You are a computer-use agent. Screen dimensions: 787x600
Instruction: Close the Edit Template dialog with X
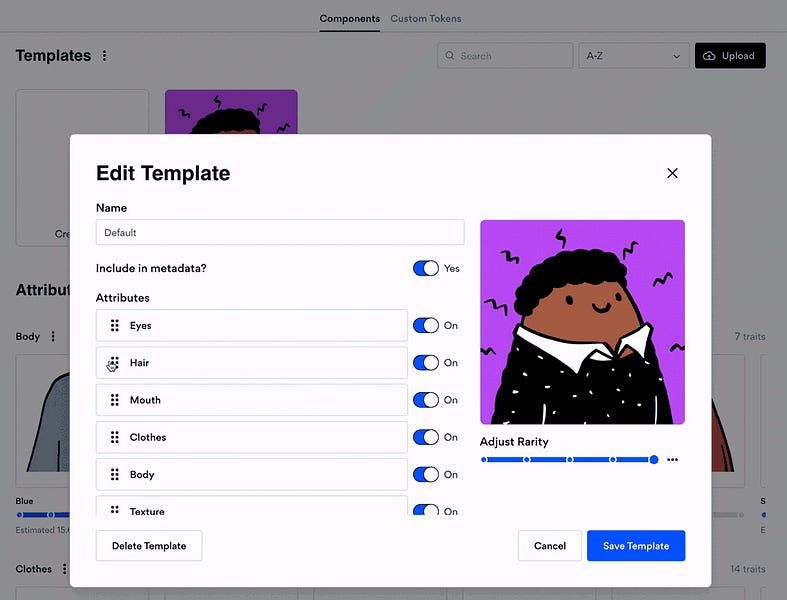coord(672,173)
